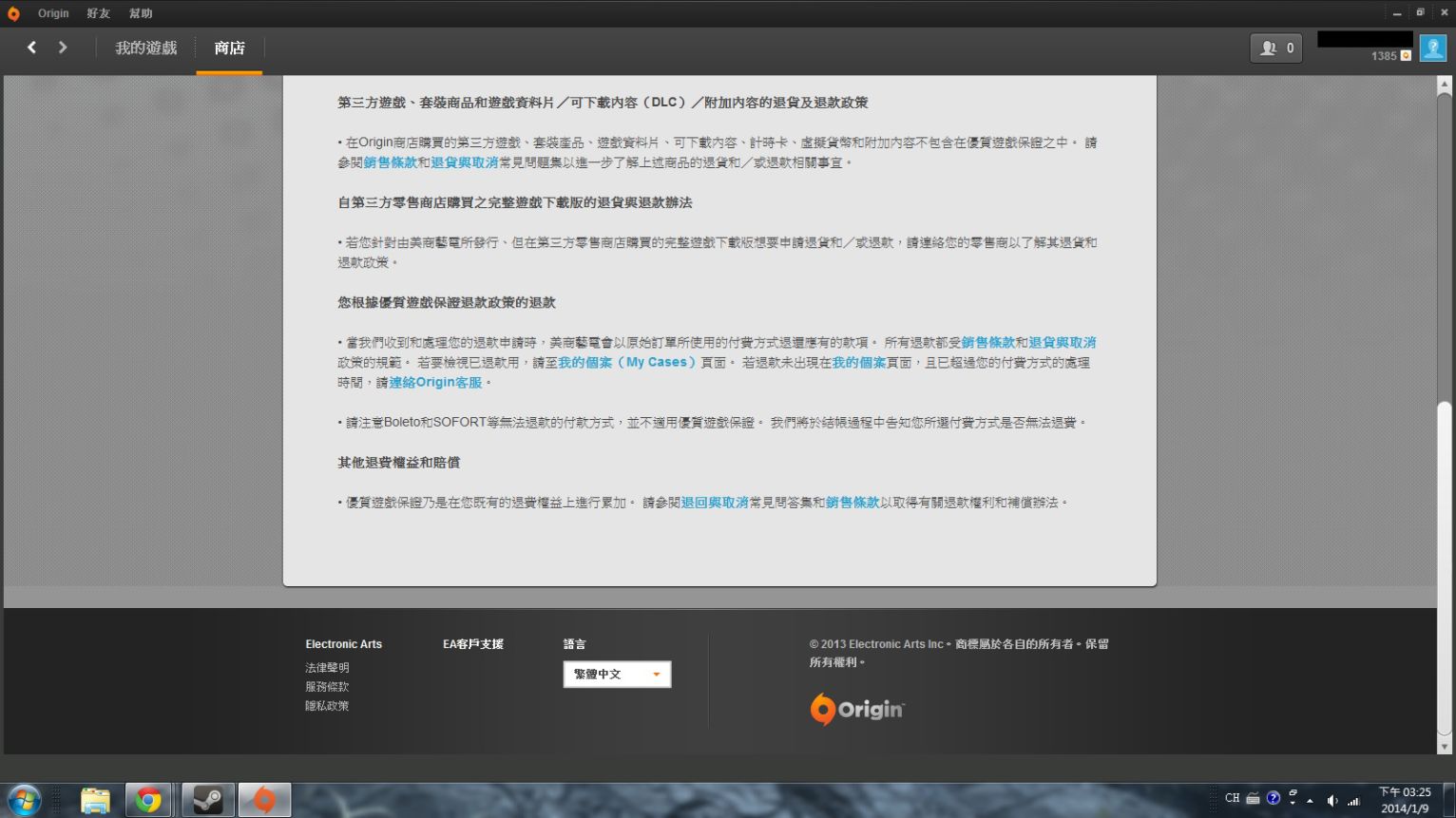The height and width of the screenshot is (818, 1456).
Task: Open Steam from the taskbar
Action: (207, 801)
